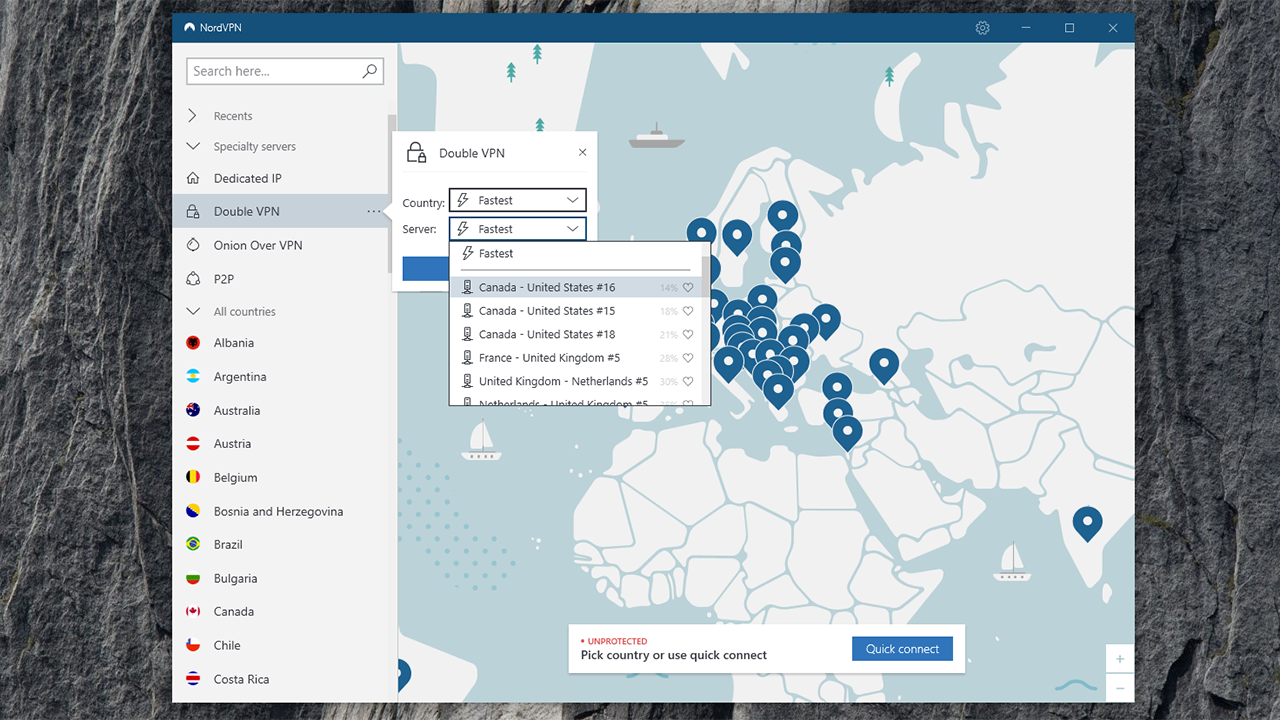This screenshot has height=720, width=1280.
Task: Expand the Recents section
Action: 193,116
